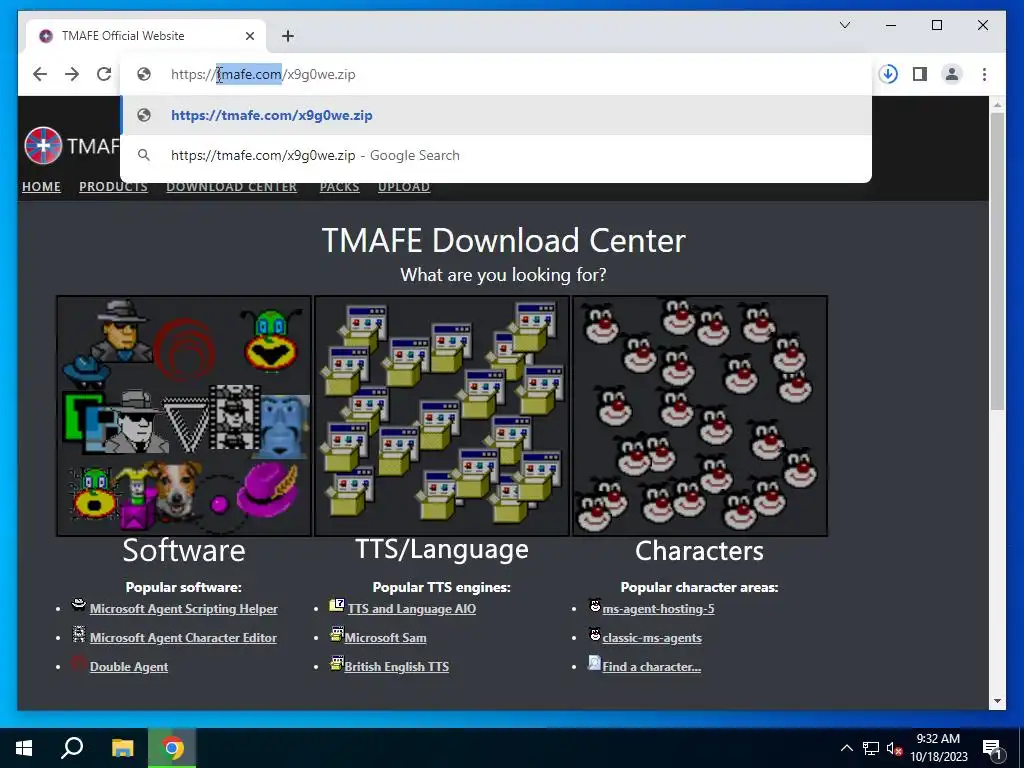Click the Software heading
The width and height of the screenshot is (1024, 768).
tap(184, 551)
